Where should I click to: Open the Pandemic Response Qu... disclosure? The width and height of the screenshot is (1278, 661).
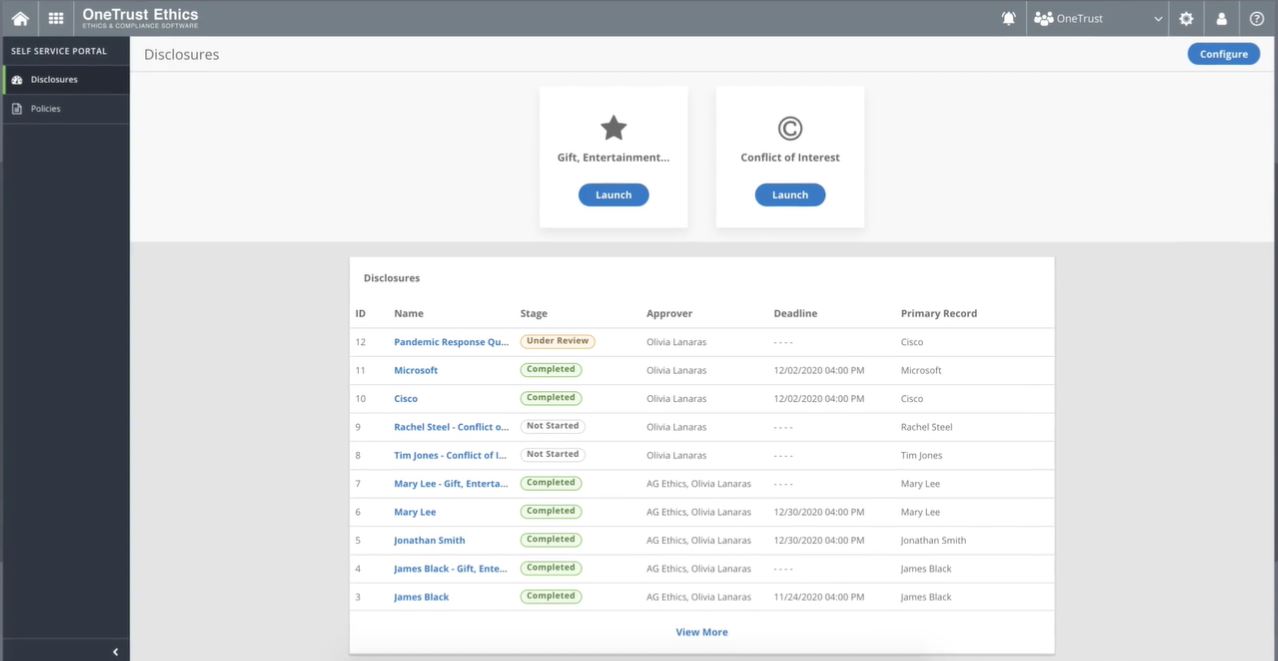tap(451, 342)
